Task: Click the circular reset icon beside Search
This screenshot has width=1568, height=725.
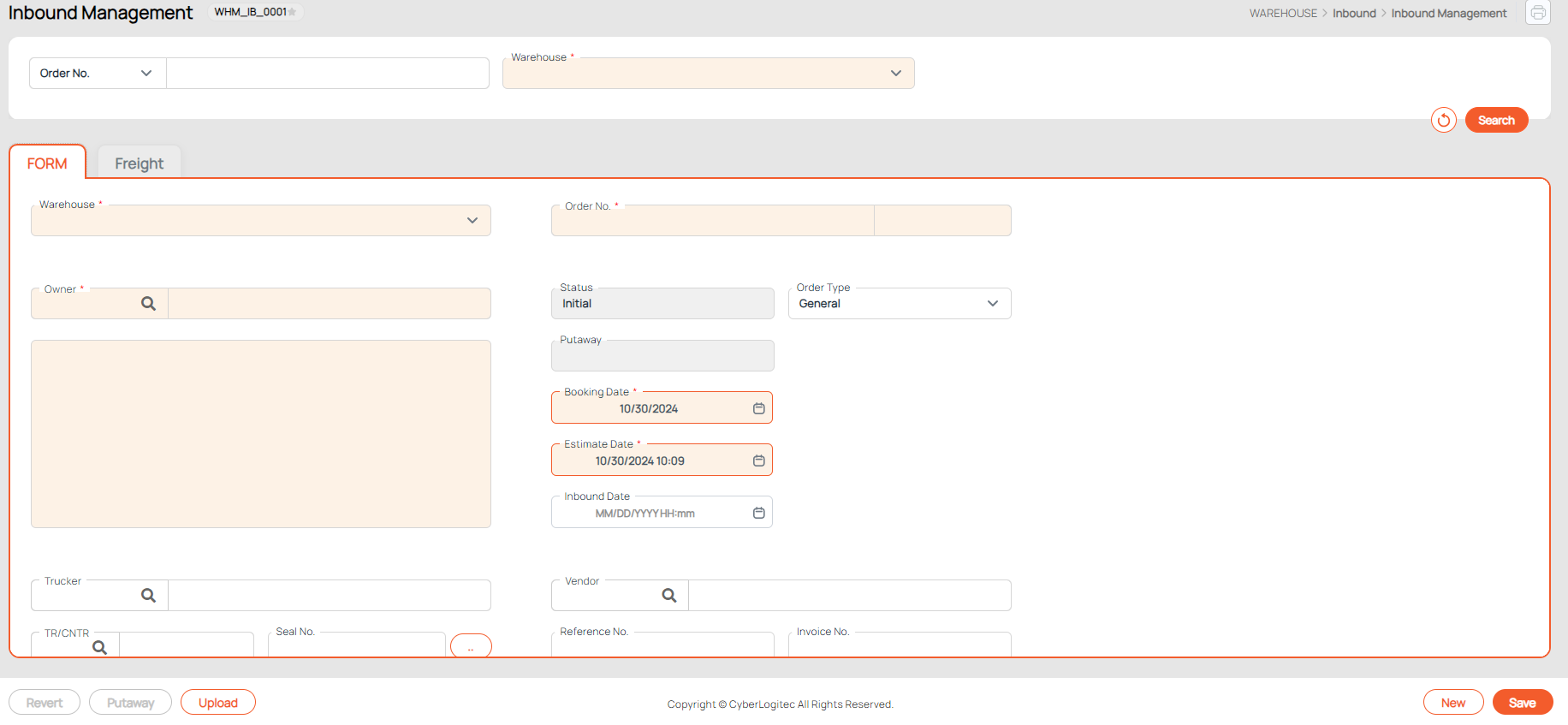Action: pyautogui.click(x=1443, y=120)
